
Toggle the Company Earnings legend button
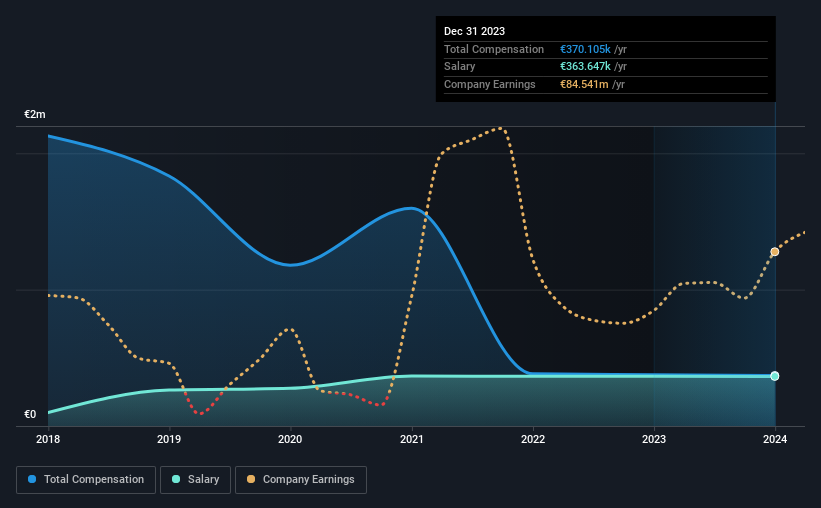(x=301, y=480)
